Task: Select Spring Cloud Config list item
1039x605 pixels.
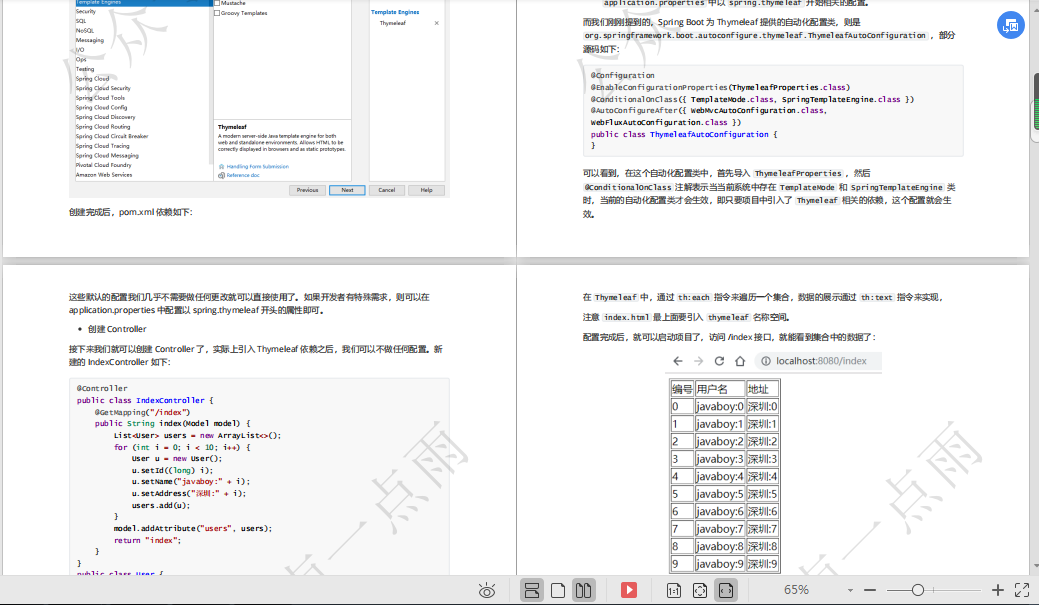Action: 101,107
